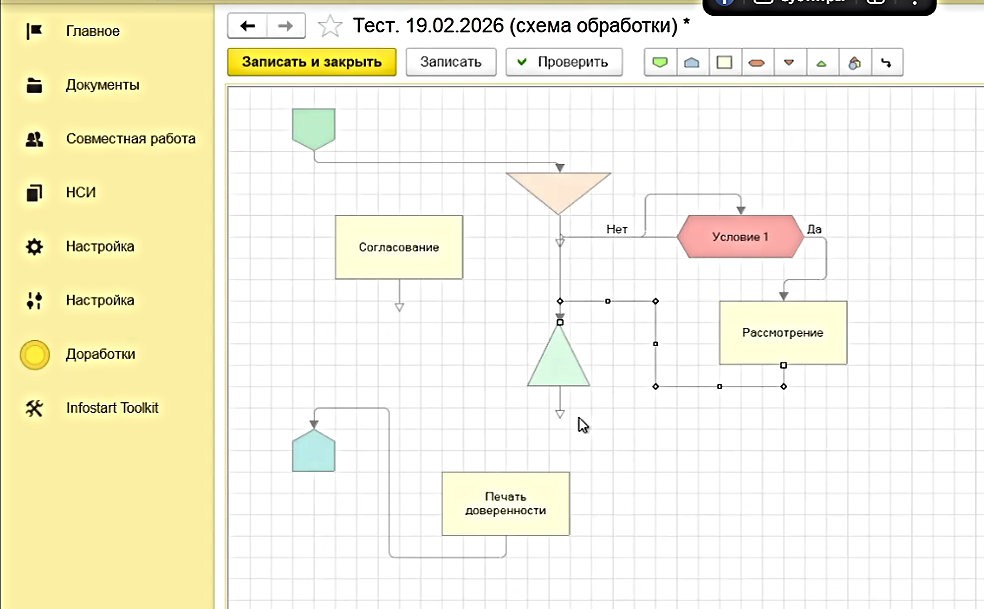This screenshot has height=609, width=984.
Task: Select the red hexagon condition tool
Action: [757, 62]
